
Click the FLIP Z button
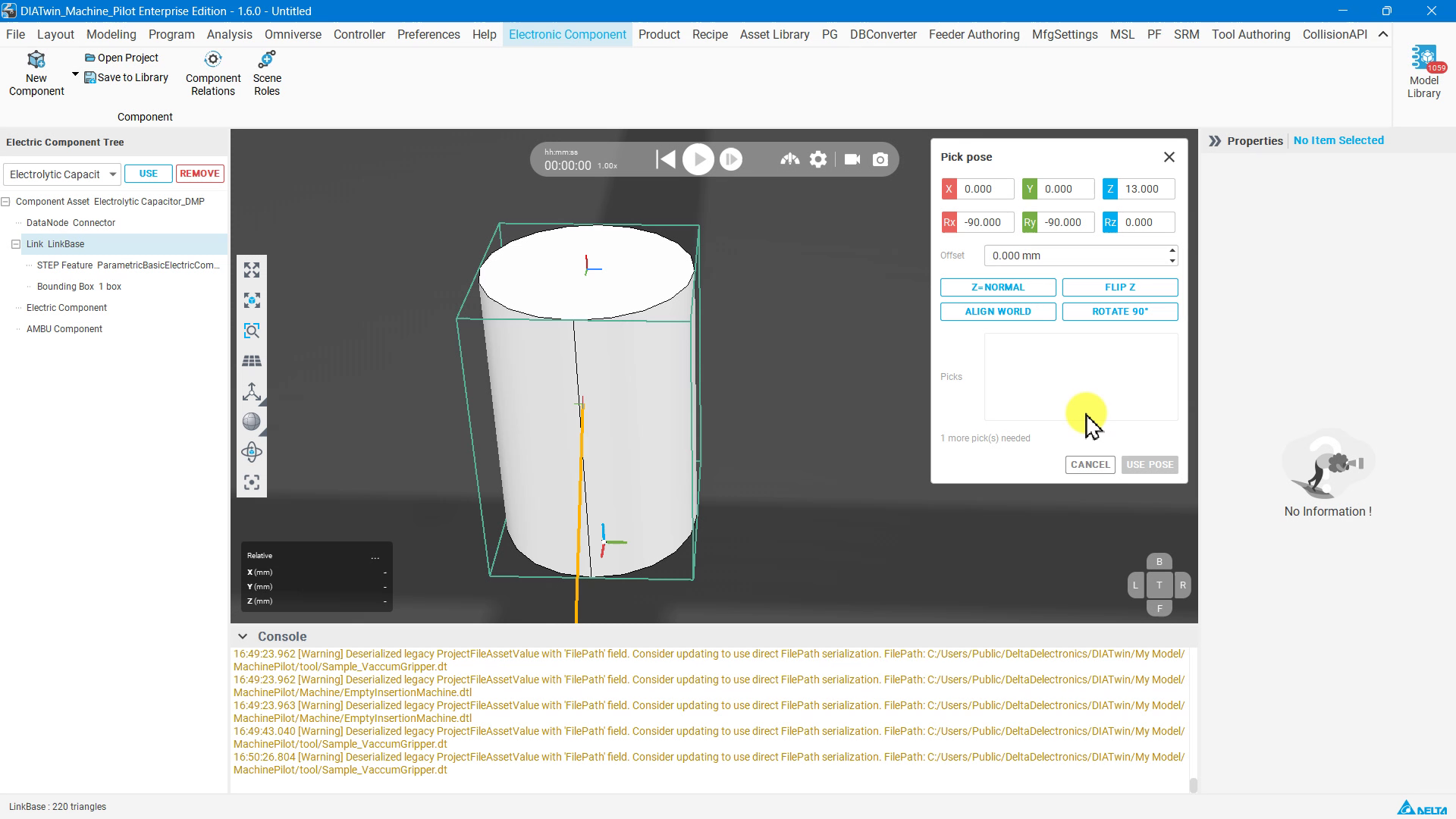tap(1120, 287)
